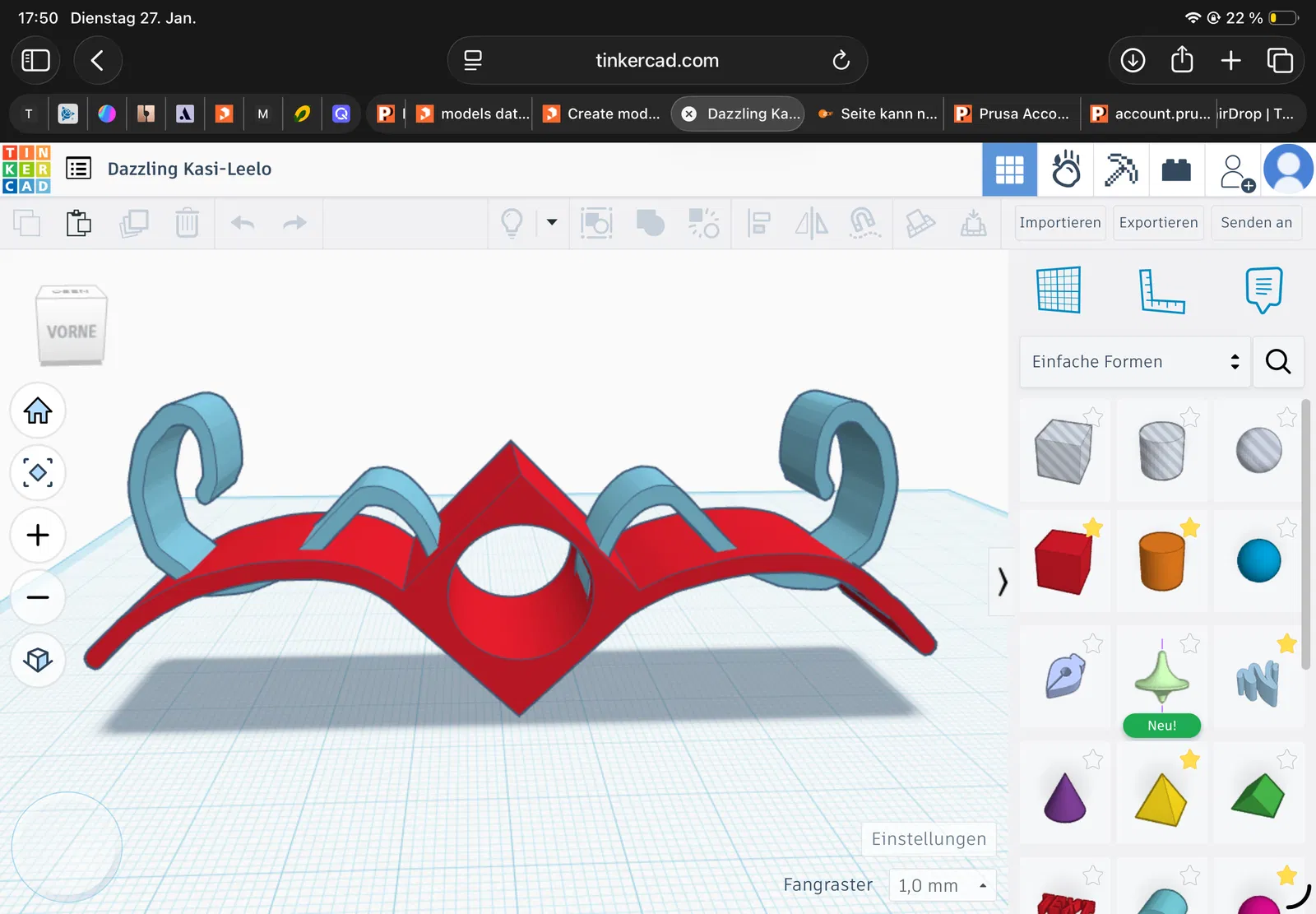Select the green revolve shape marked Neu!
The height and width of the screenshot is (914, 1316).
coord(1161,678)
